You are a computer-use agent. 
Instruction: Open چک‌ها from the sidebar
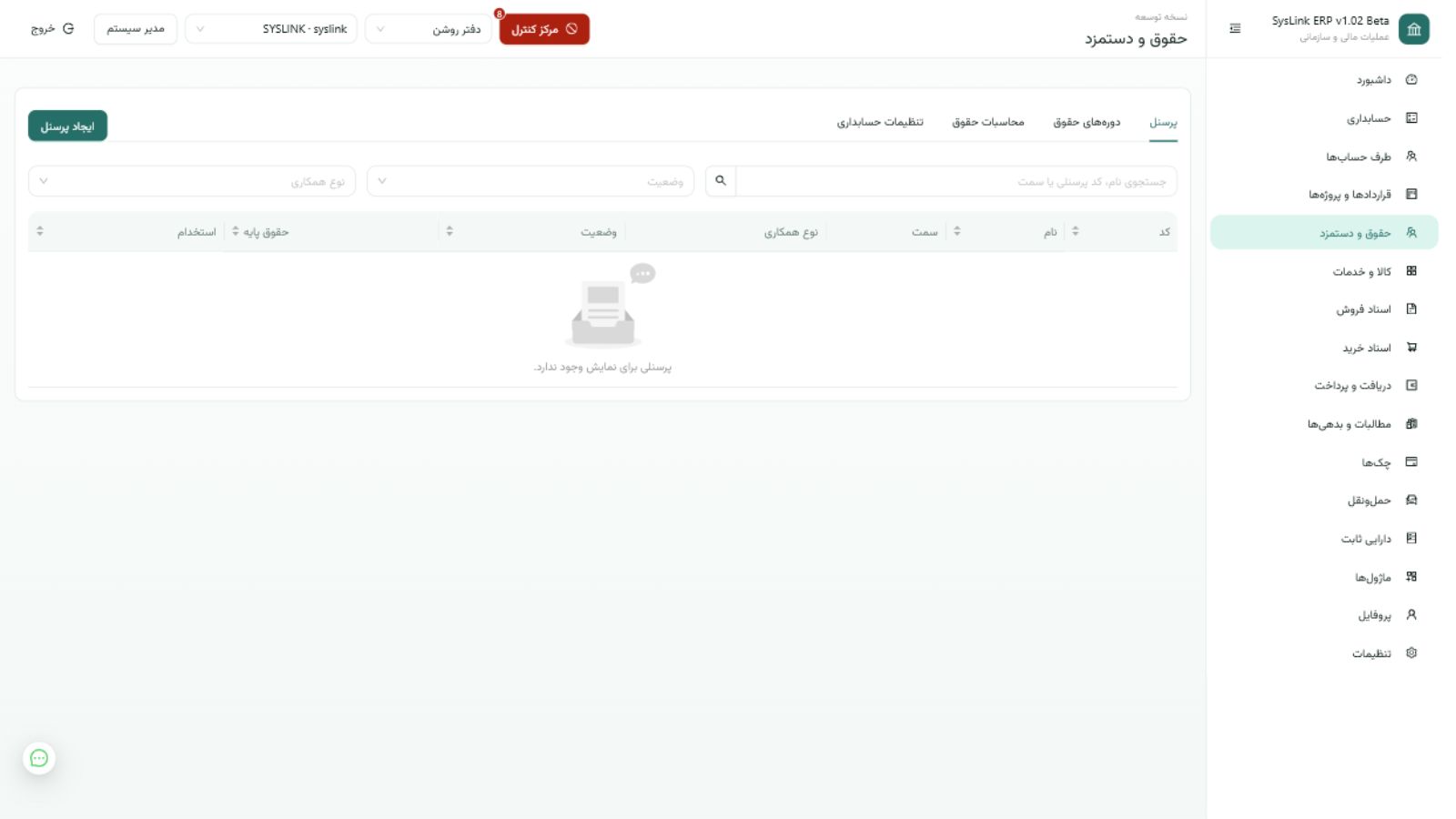[x=1324, y=462]
